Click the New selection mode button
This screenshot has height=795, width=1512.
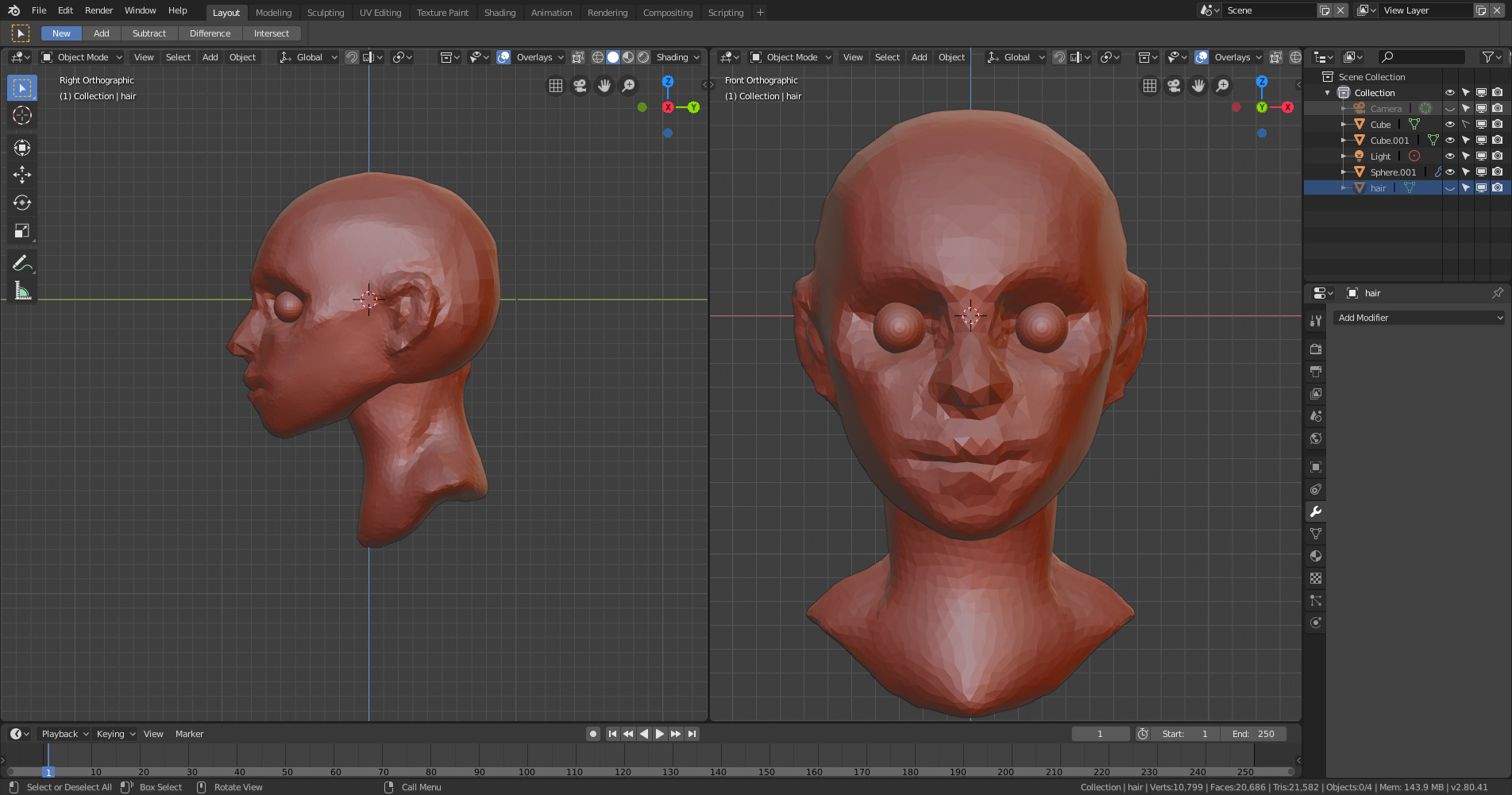[61, 33]
